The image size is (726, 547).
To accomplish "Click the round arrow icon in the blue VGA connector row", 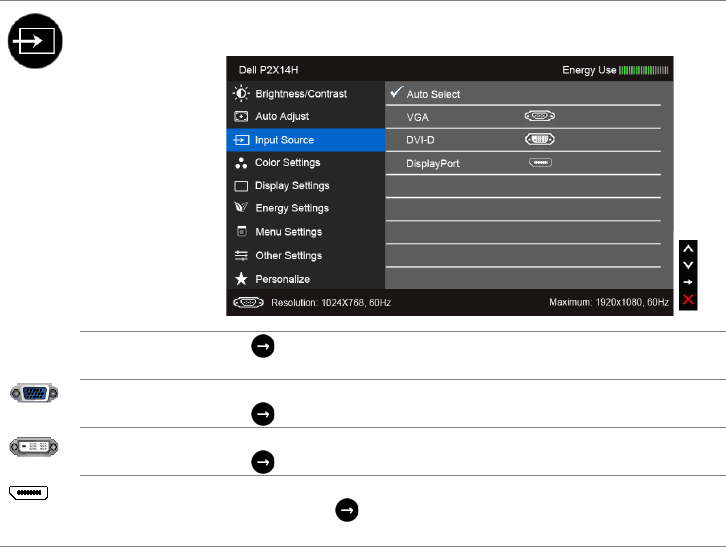I will (x=263, y=414).
